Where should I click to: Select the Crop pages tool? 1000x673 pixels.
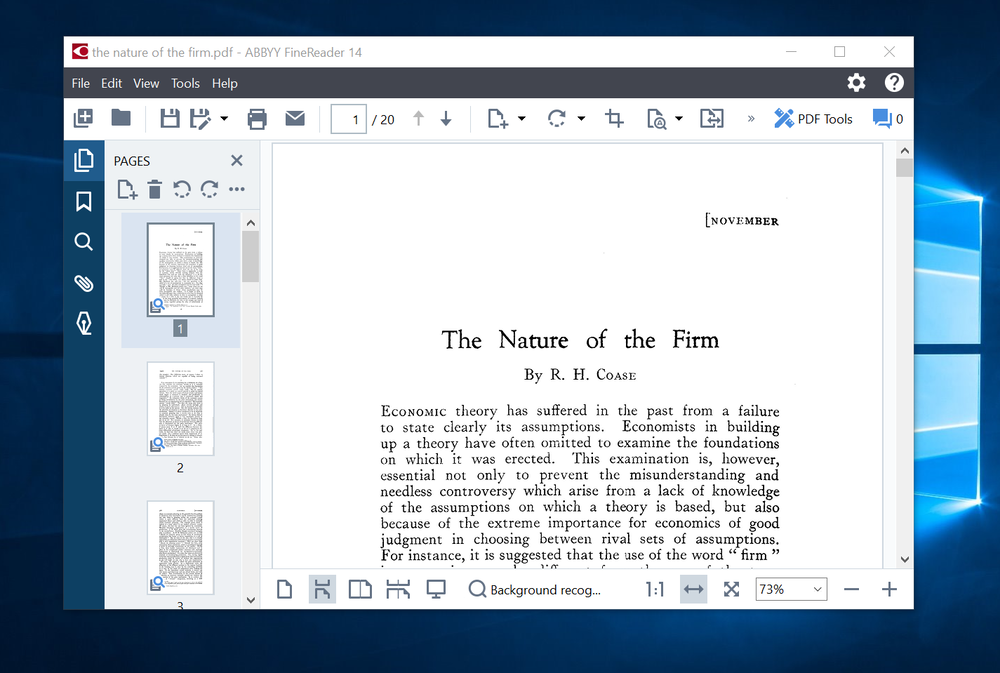coord(614,118)
